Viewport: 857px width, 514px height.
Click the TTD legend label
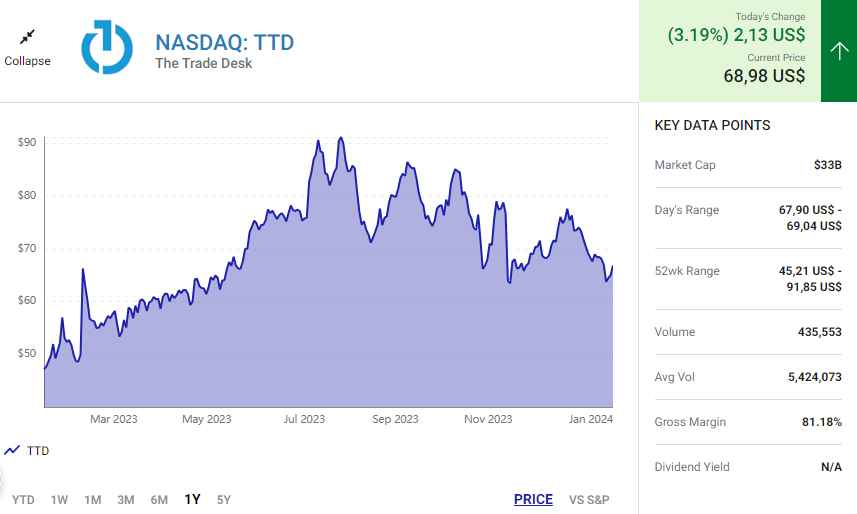point(37,451)
